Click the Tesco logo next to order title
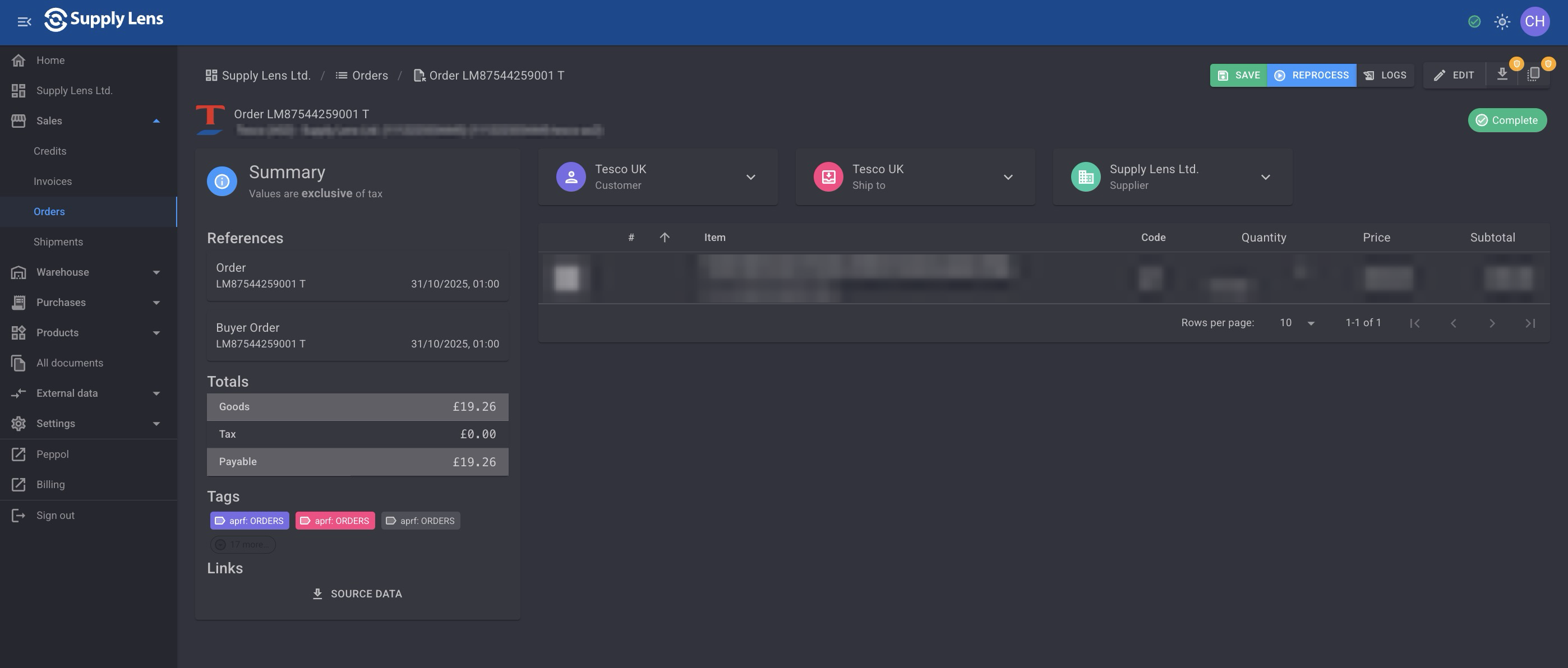The image size is (1568, 668). [210, 120]
